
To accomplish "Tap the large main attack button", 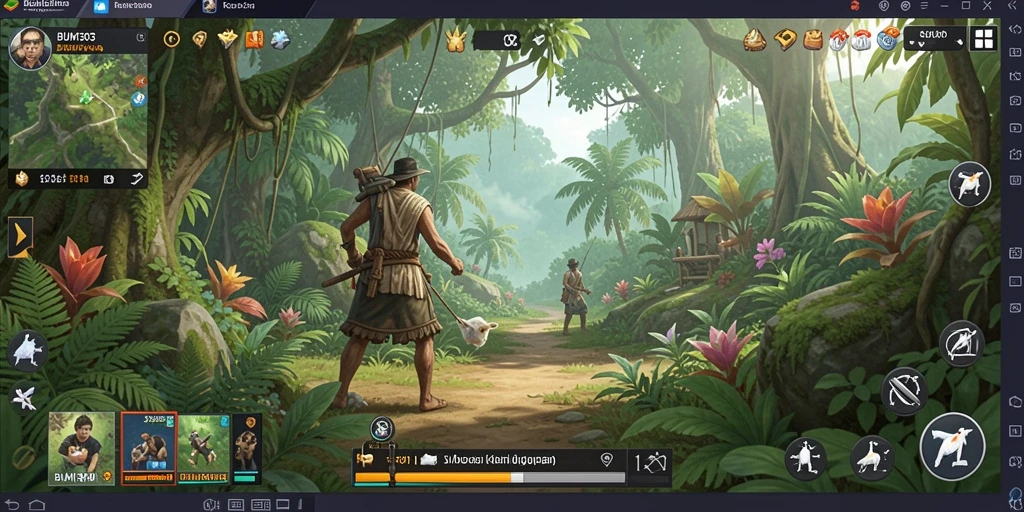I will click(x=952, y=447).
